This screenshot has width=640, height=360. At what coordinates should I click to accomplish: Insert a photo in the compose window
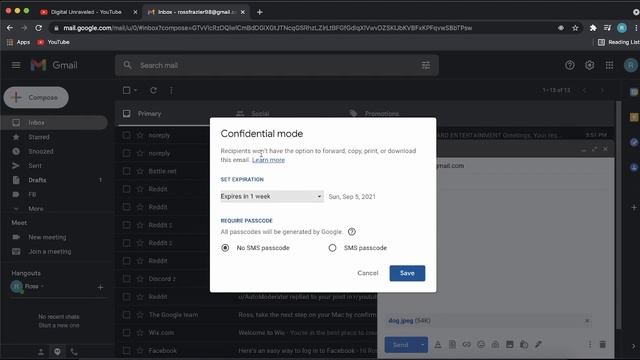(x=509, y=345)
